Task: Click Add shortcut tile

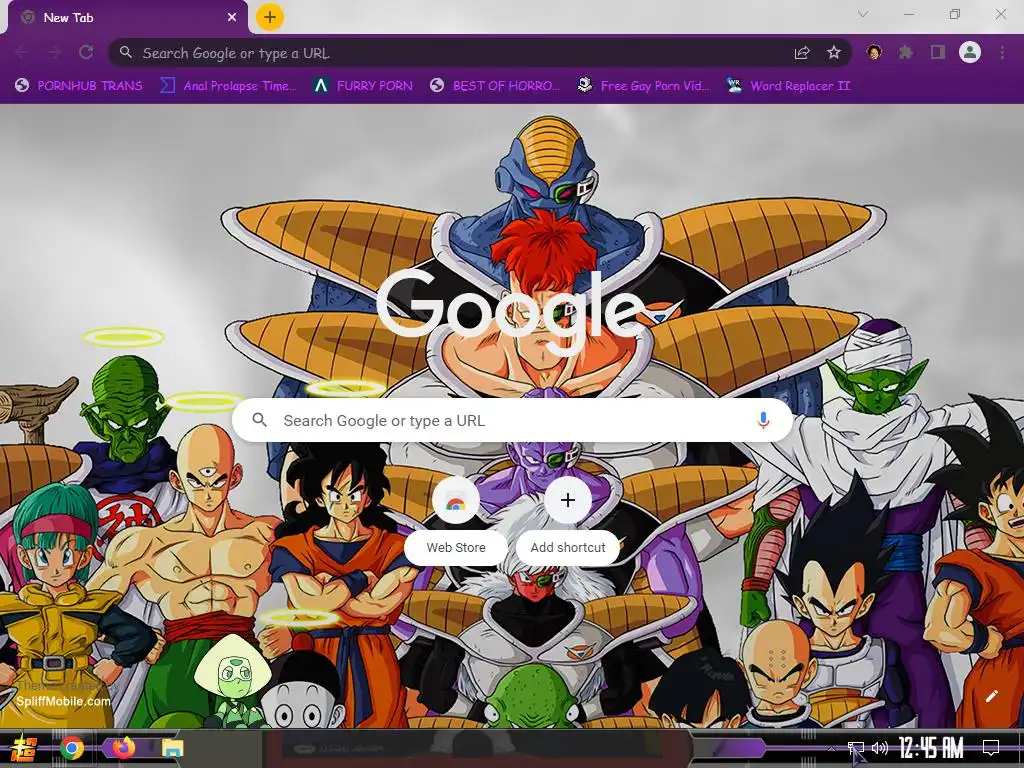Action: [x=568, y=520]
